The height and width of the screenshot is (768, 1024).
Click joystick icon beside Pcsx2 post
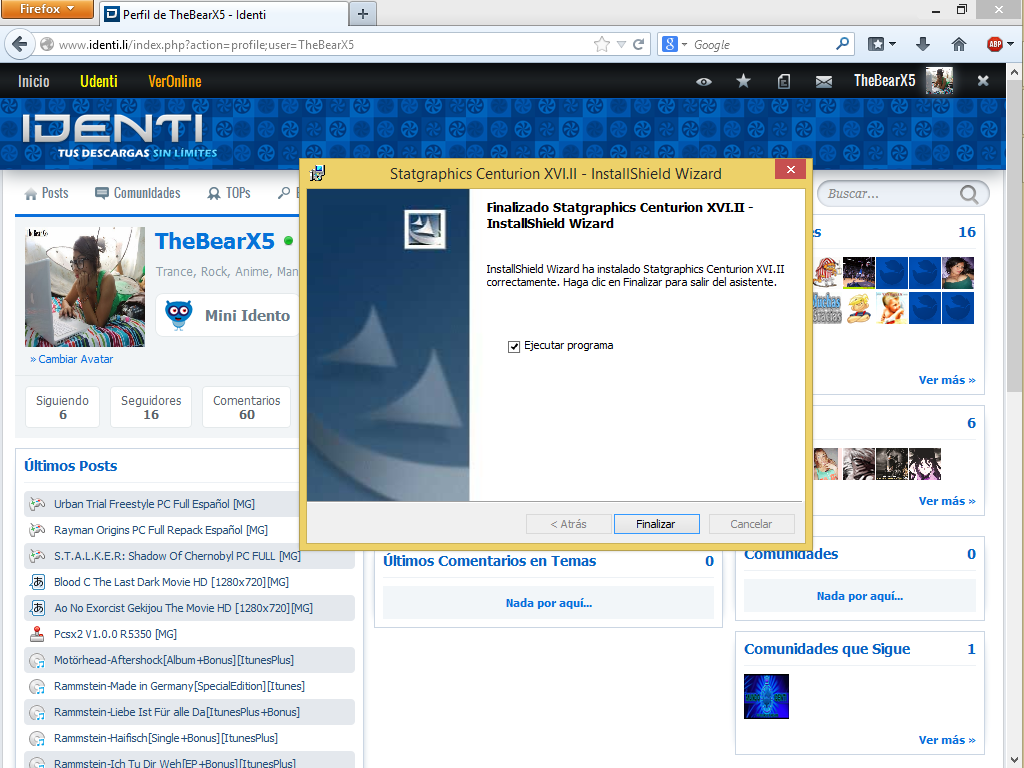click(x=37, y=633)
